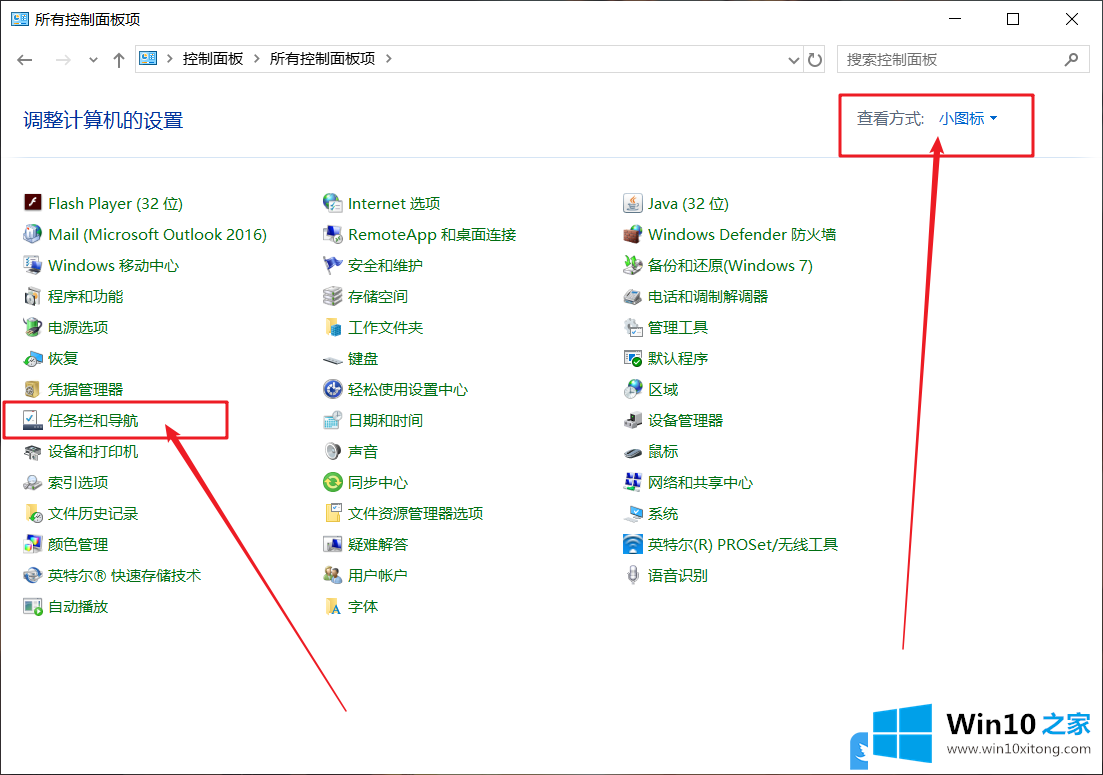Click the Mail (Microsoft Outlook 2016) icon

pyautogui.click(x=32, y=234)
